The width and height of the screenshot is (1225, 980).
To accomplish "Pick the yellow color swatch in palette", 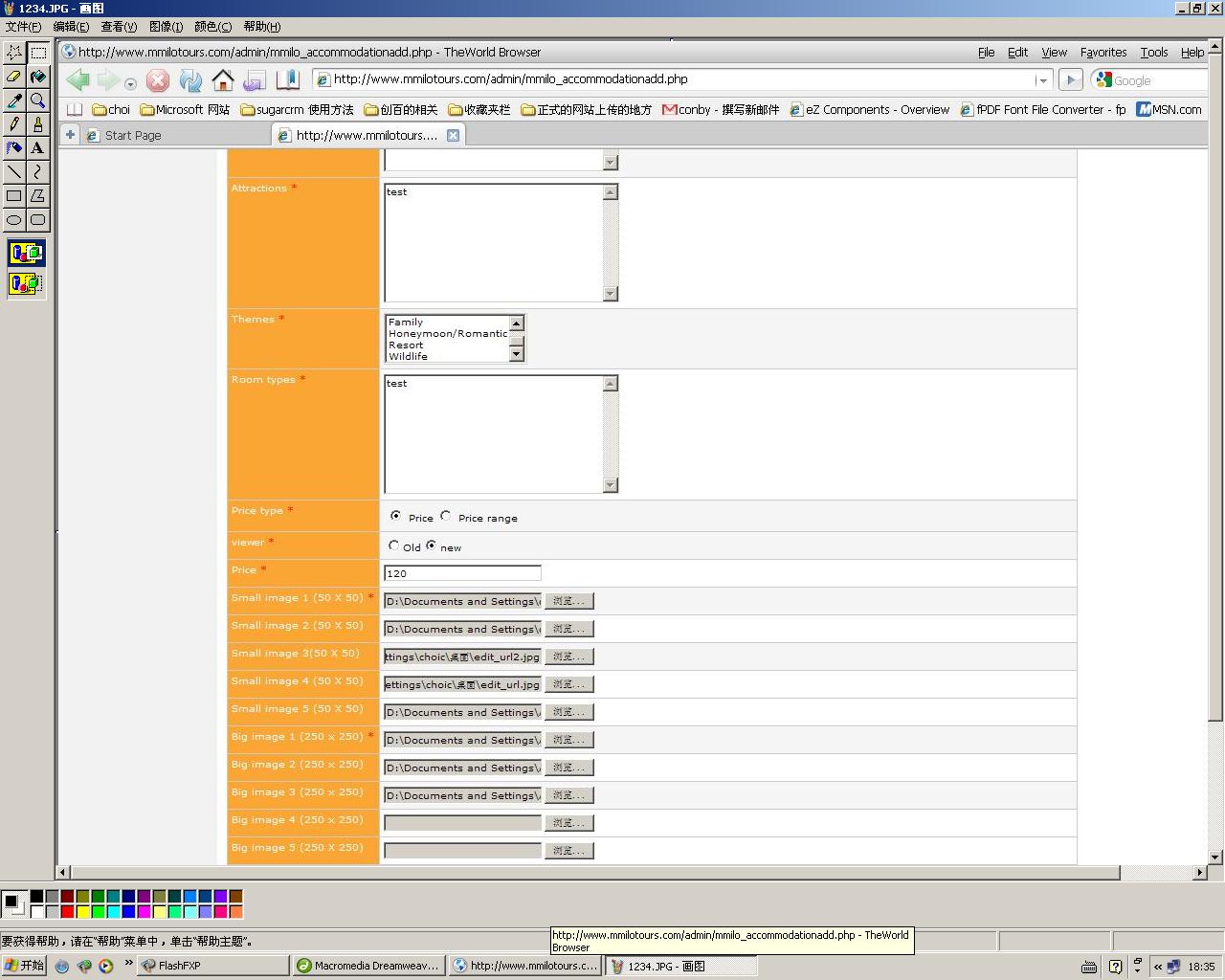I will pos(82,912).
